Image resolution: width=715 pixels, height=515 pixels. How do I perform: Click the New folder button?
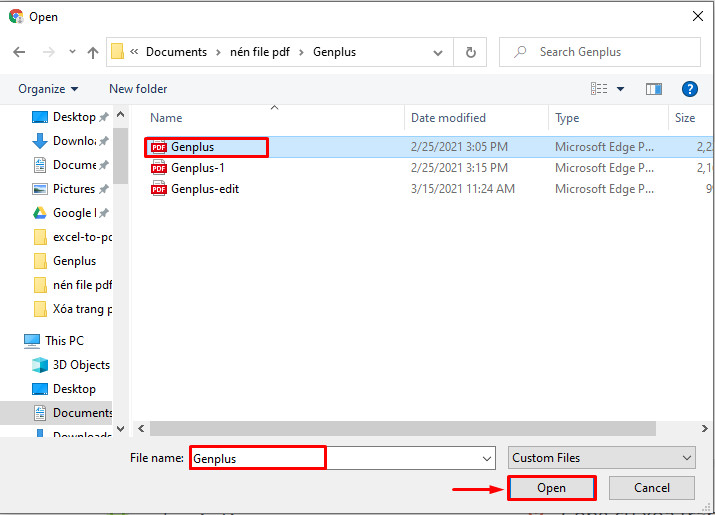coord(138,89)
